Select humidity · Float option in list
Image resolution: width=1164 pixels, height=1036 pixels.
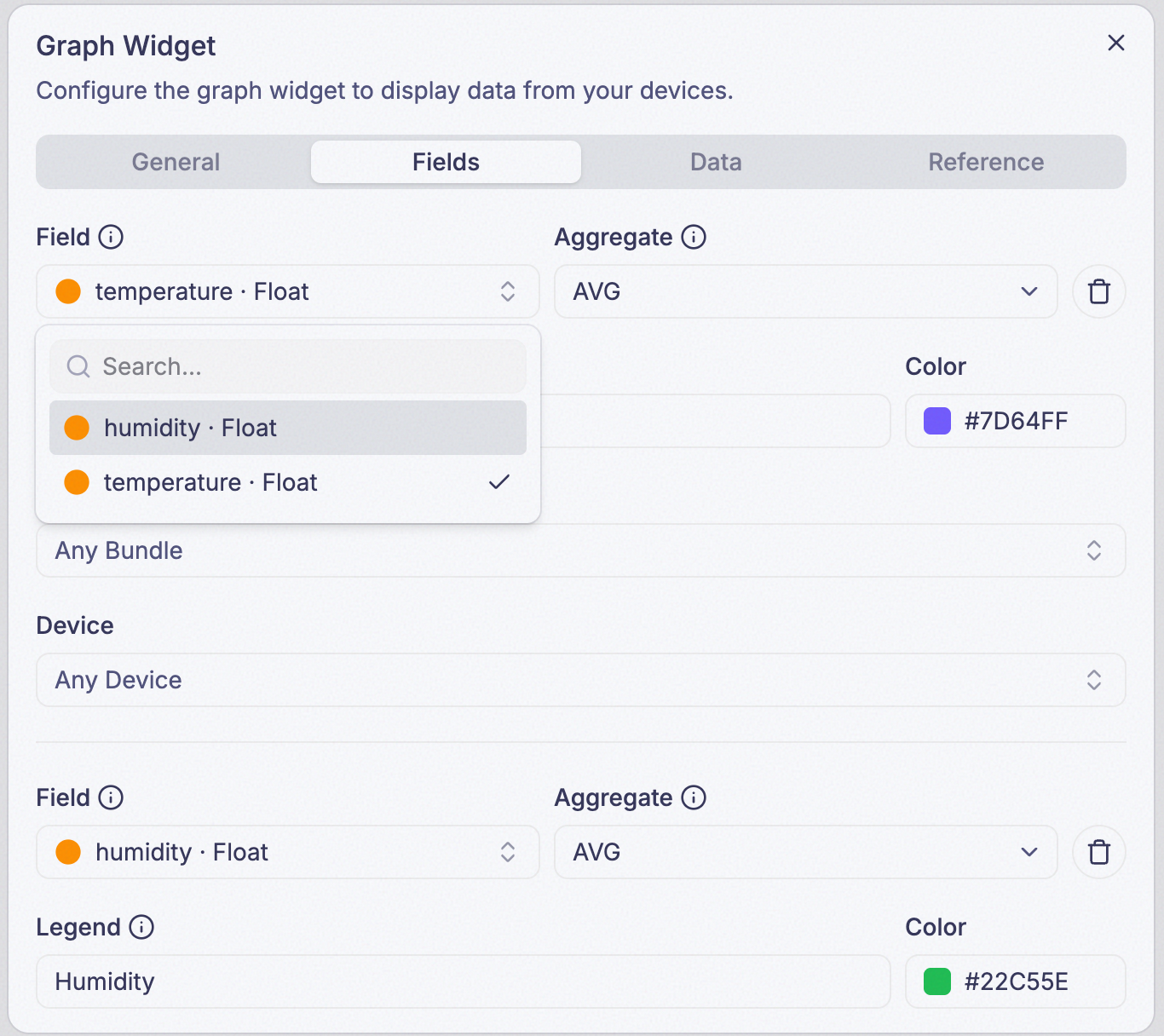[x=288, y=428]
